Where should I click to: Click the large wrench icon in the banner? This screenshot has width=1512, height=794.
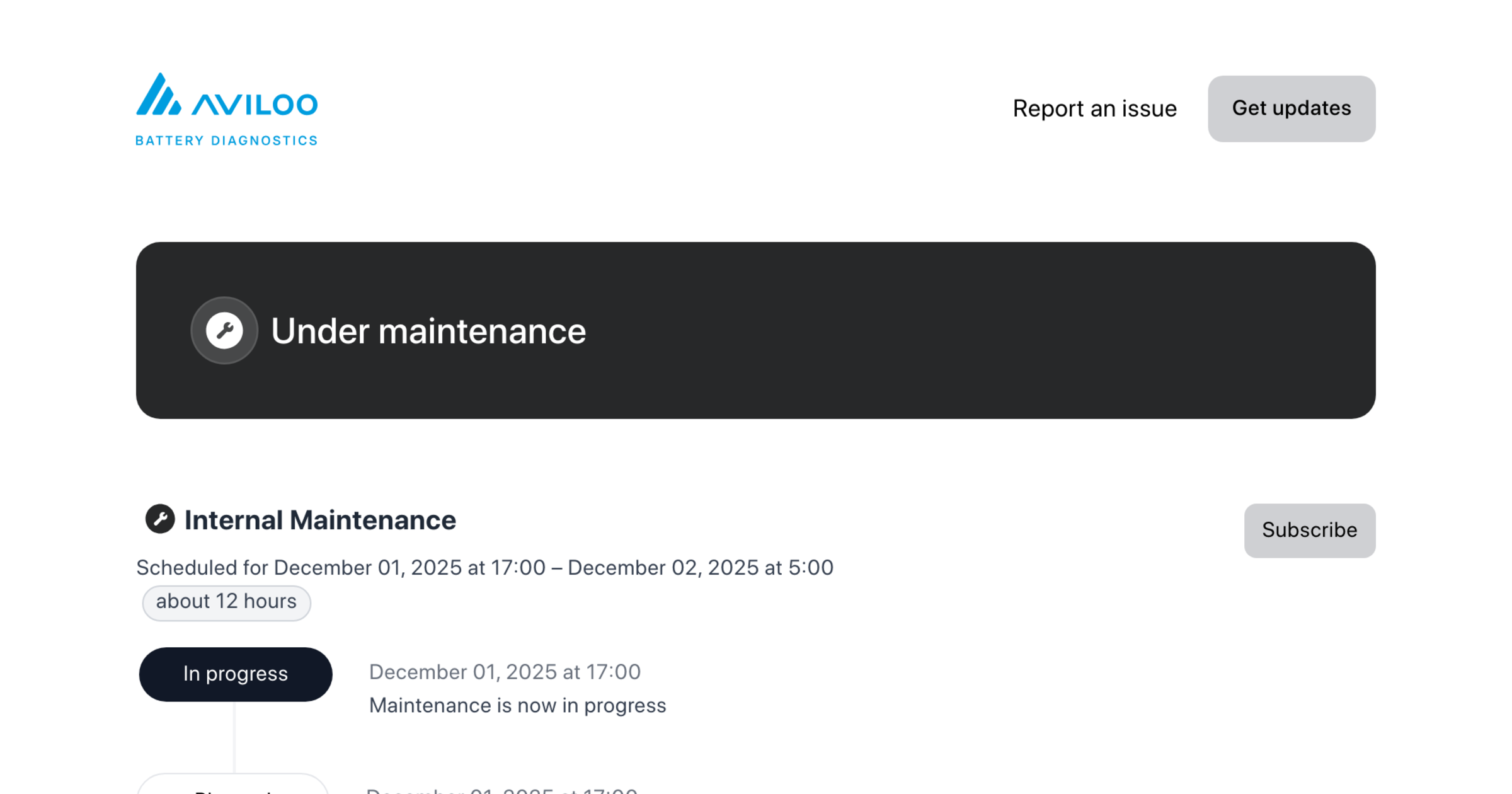click(x=224, y=330)
